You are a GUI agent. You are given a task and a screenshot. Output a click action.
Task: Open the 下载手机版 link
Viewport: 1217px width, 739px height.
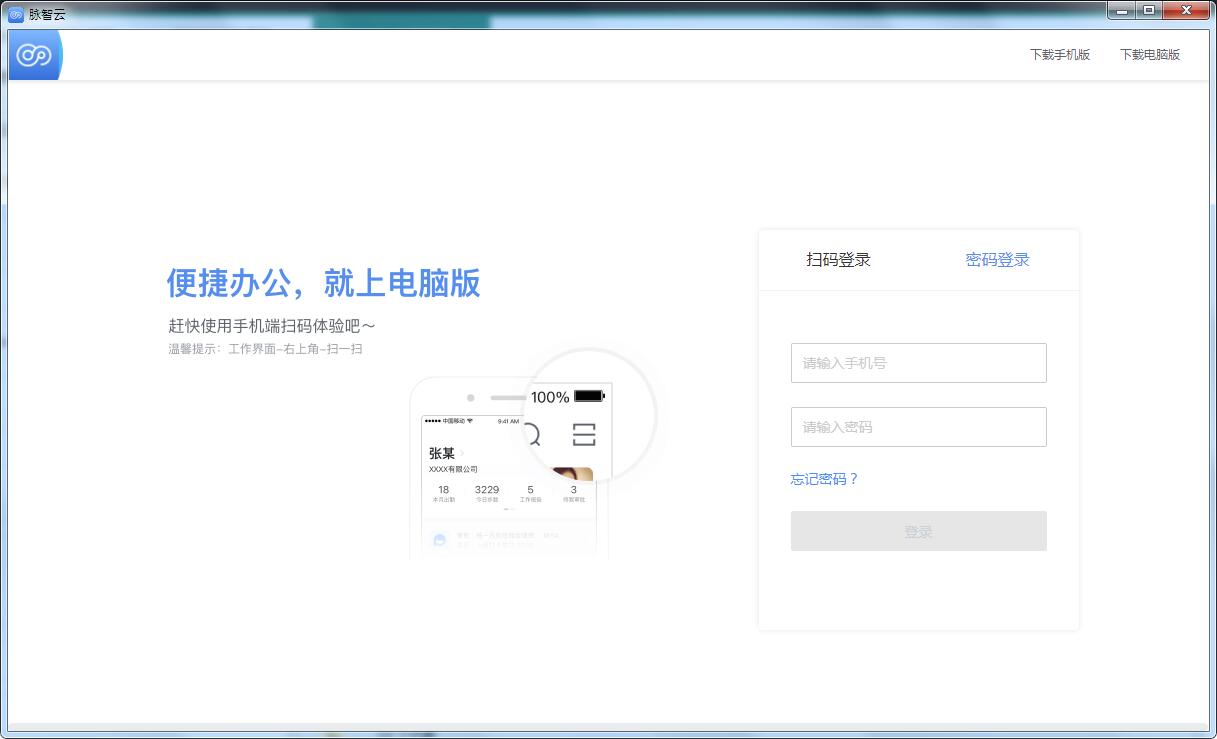point(1060,55)
